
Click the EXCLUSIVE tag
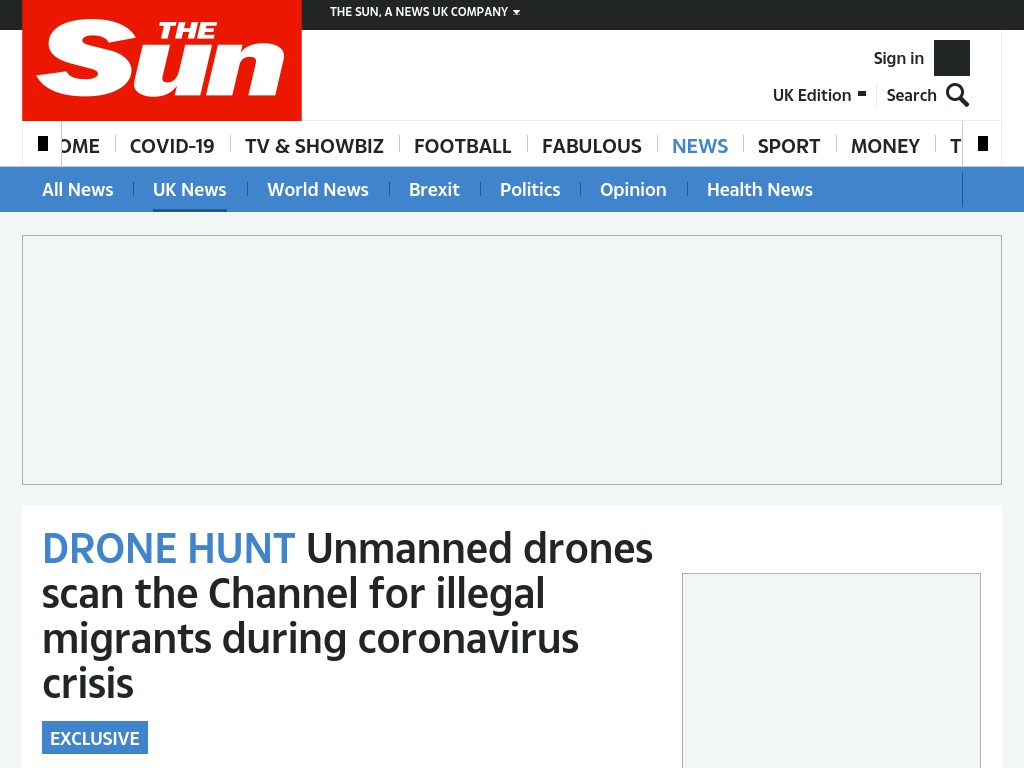pos(95,738)
